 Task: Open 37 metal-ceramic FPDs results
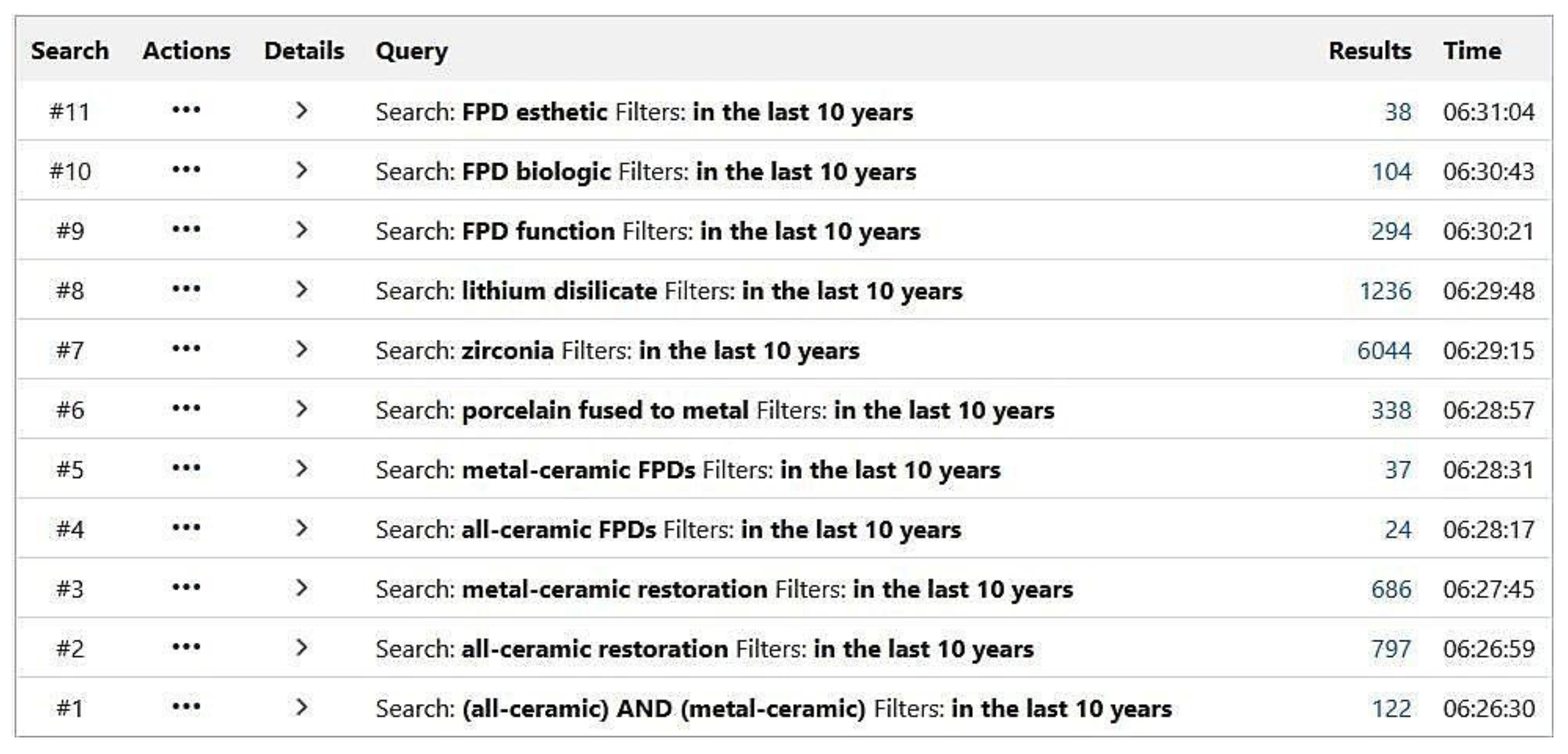[1398, 470]
